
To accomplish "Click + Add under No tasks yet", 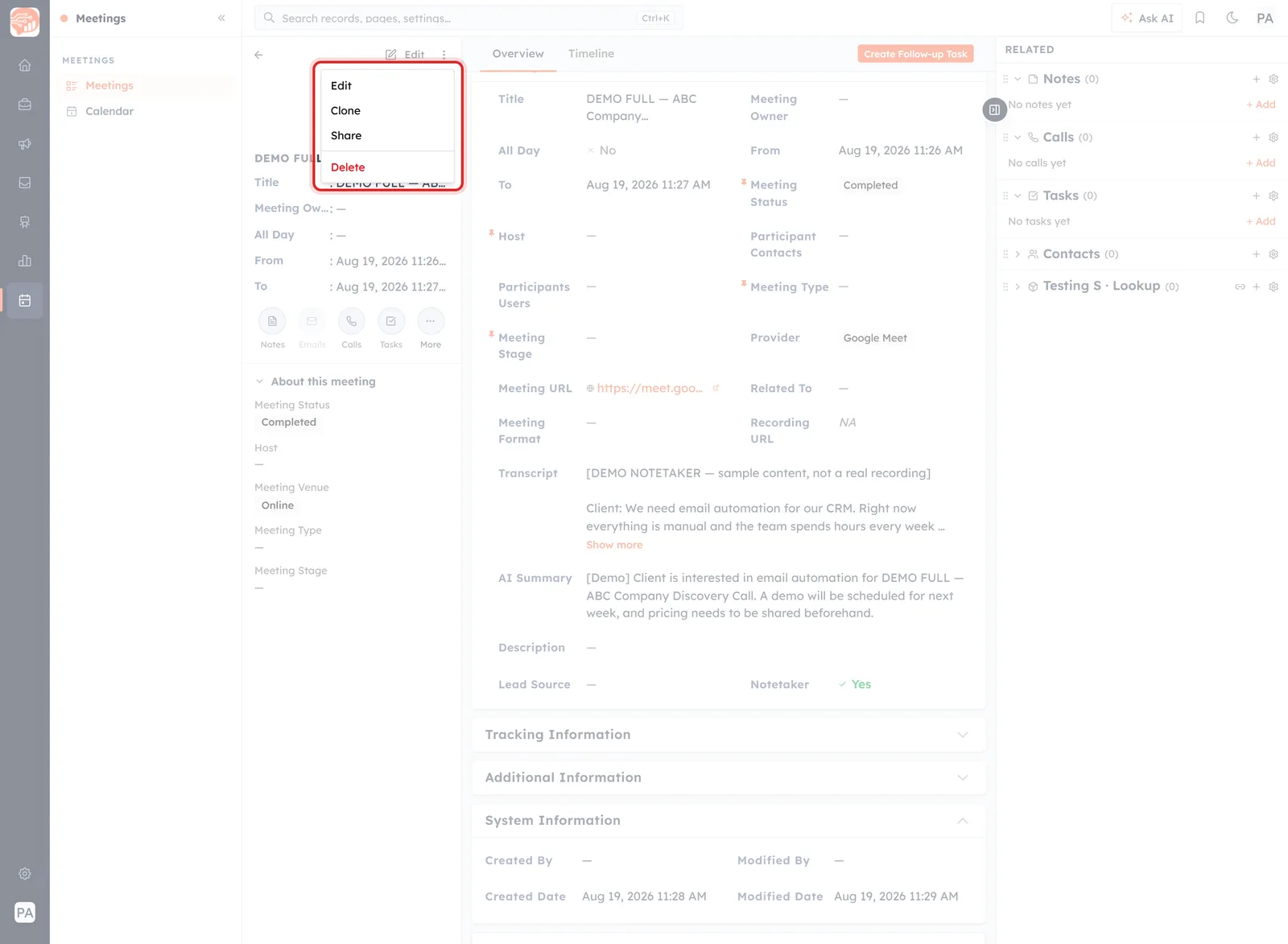I will (1261, 221).
